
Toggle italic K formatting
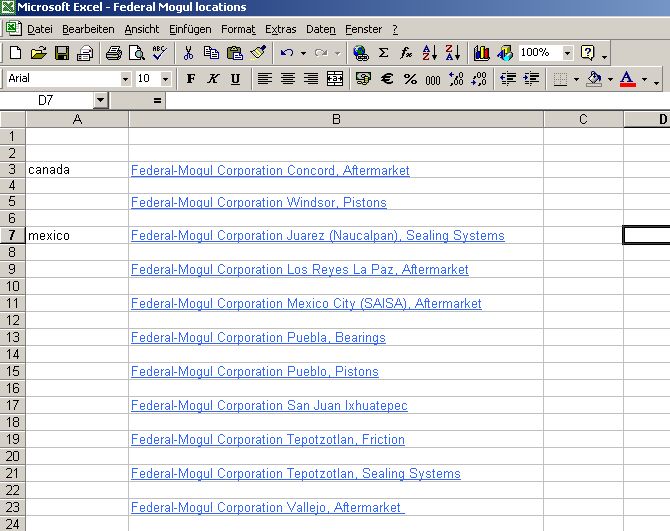tap(213, 79)
